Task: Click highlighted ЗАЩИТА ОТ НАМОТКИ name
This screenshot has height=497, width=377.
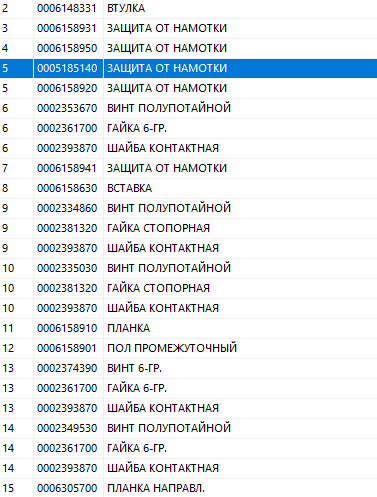Action: click(x=167, y=68)
